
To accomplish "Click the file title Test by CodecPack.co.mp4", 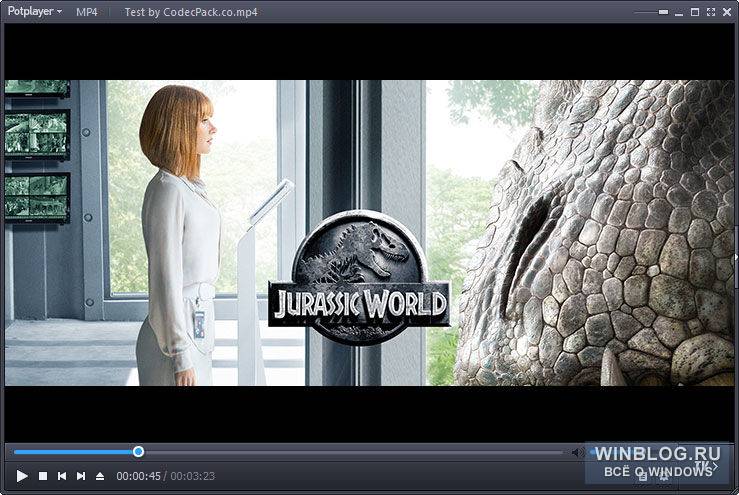I will click(x=191, y=12).
